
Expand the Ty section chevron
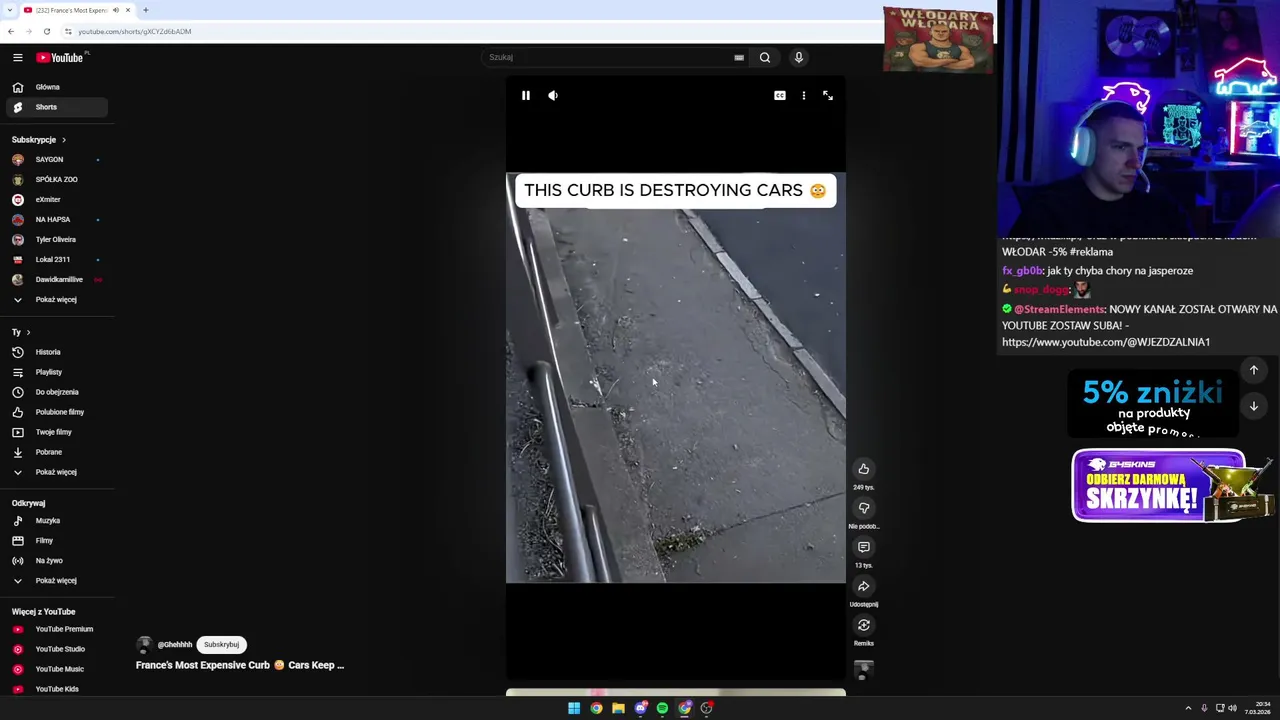coord(28,332)
